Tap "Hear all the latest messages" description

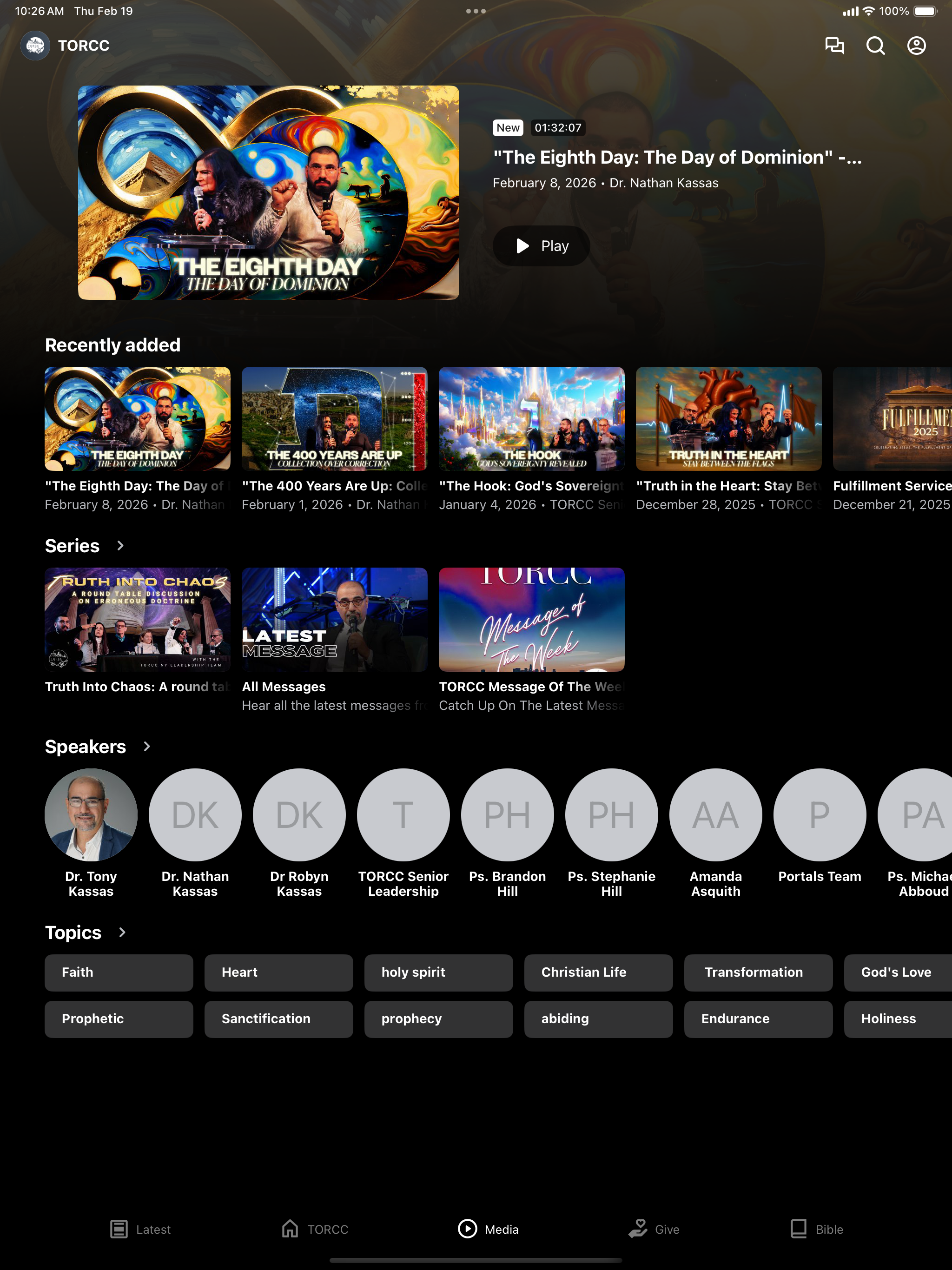point(334,706)
